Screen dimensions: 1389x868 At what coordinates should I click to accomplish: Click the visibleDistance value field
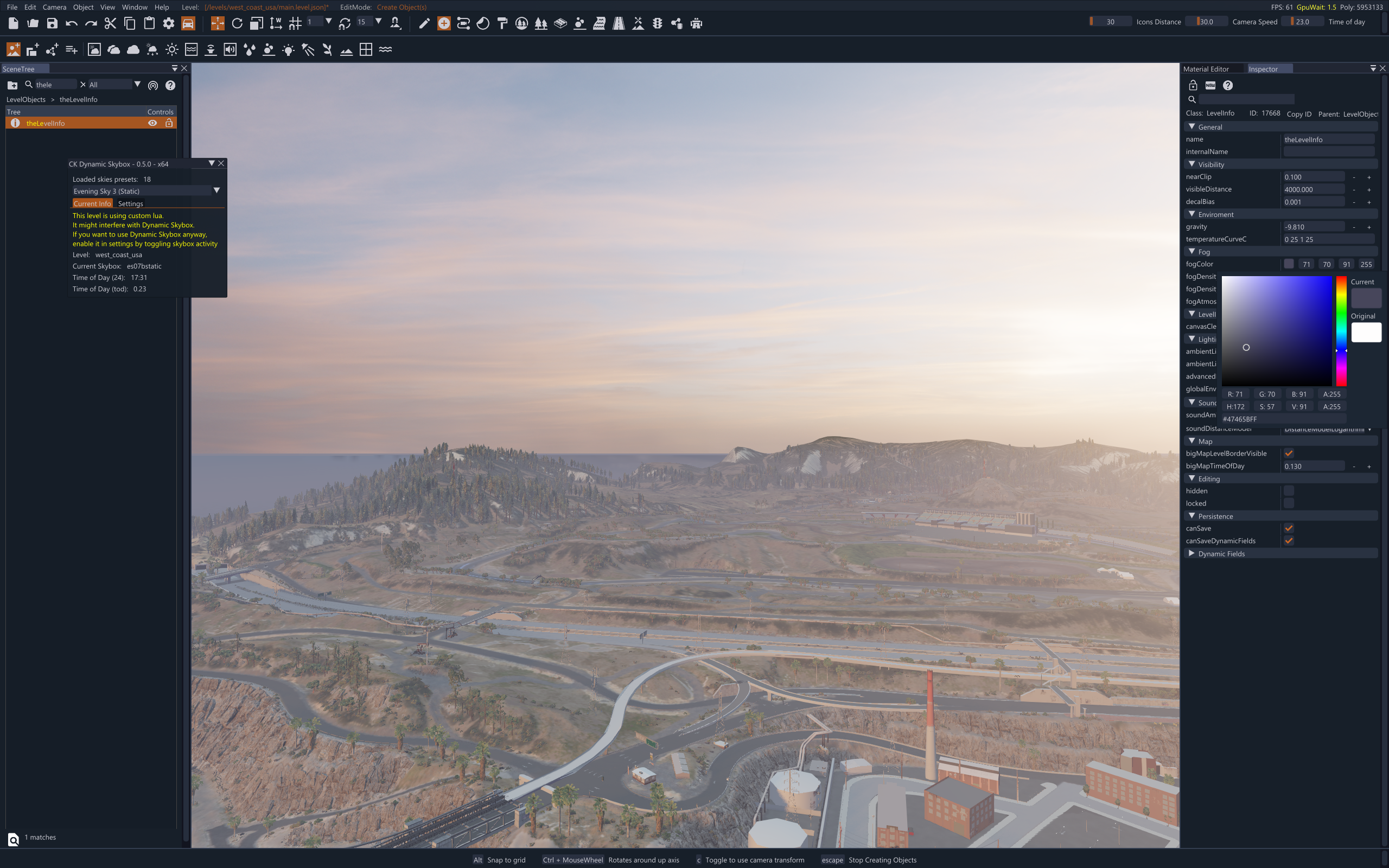tap(1313, 189)
